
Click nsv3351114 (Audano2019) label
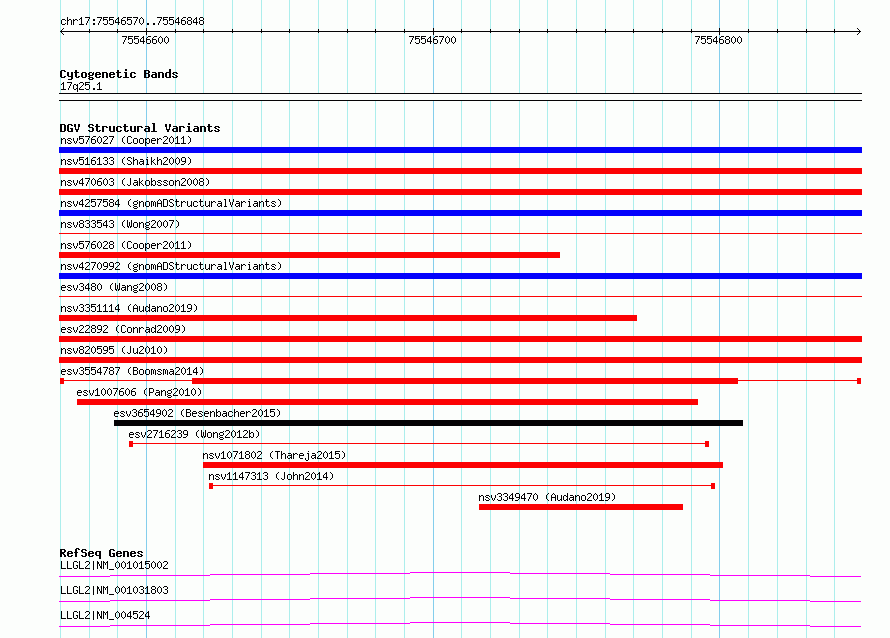tap(129, 308)
